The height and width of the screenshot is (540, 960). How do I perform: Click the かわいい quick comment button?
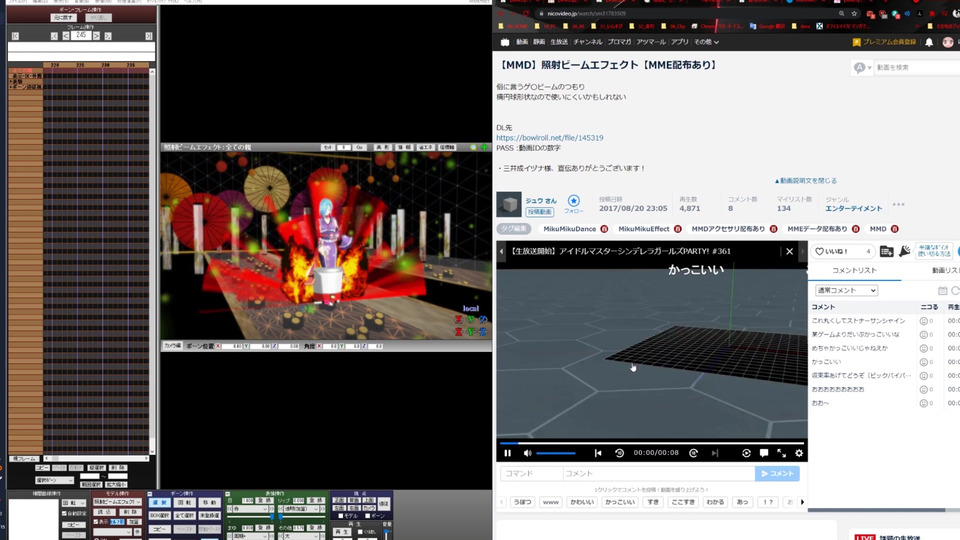[x=582, y=502]
